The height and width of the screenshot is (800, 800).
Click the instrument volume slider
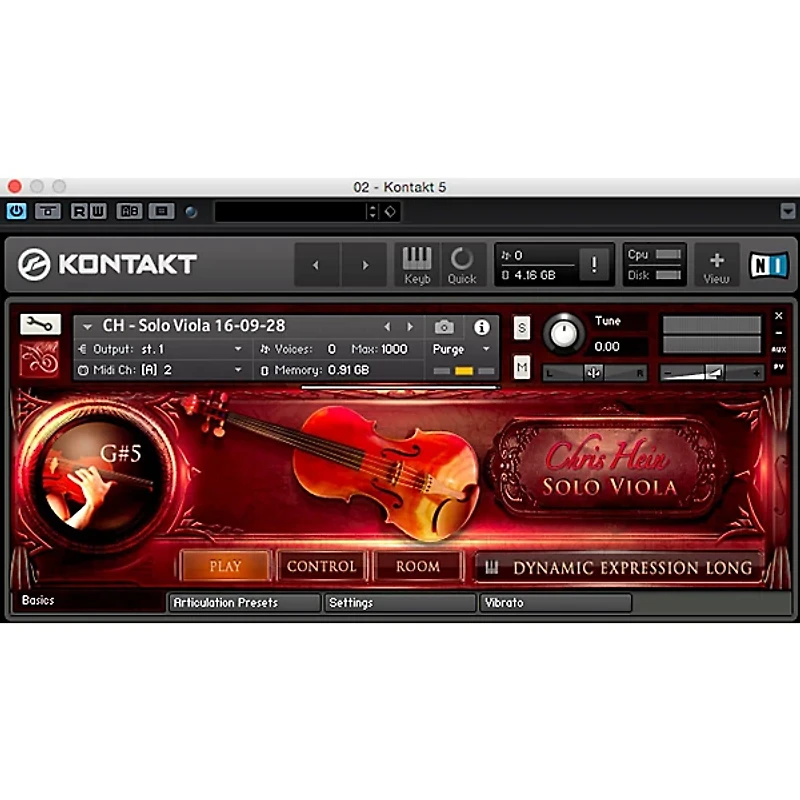pyautogui.click(x=711, y=373)
